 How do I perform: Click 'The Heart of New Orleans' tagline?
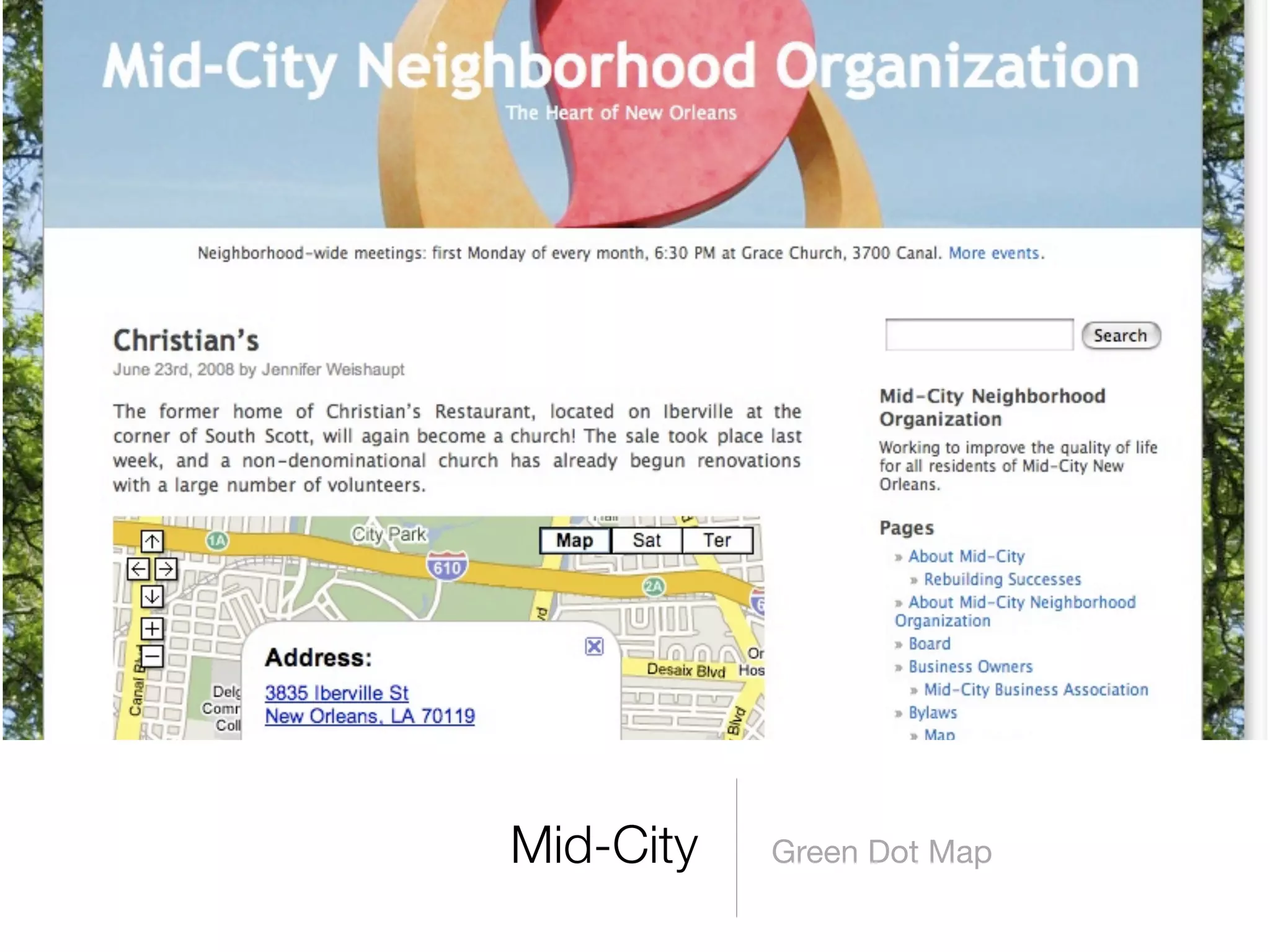[x=621, y=113]
